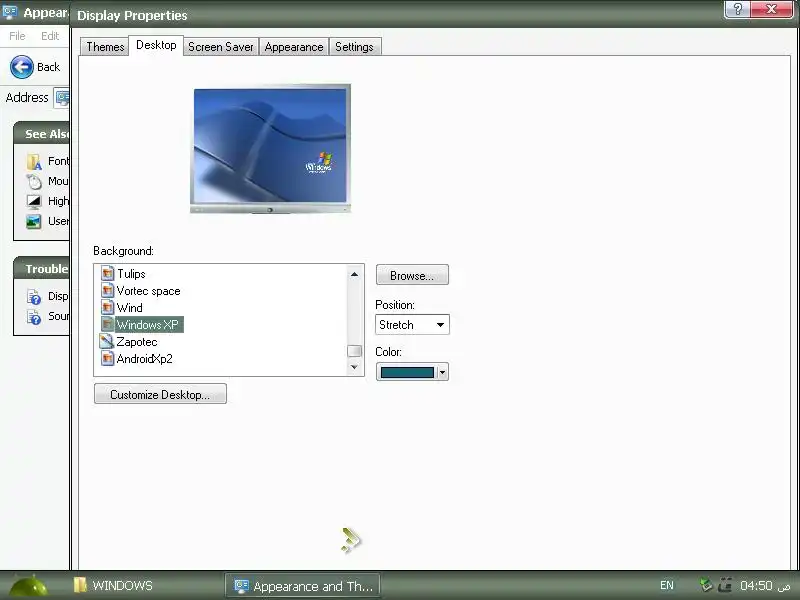Click the background list scroll down arrow
The image size is (800, 600).
coord(354,367)
